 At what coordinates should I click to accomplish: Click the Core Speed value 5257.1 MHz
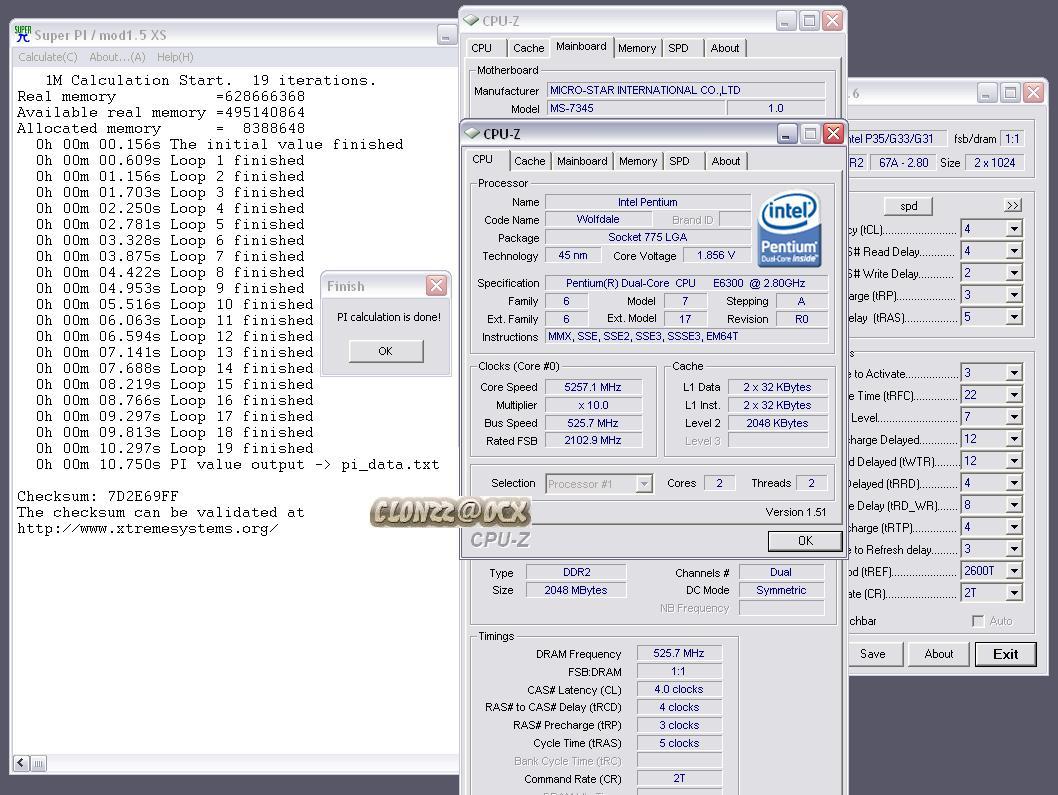[x=593, y=387]
